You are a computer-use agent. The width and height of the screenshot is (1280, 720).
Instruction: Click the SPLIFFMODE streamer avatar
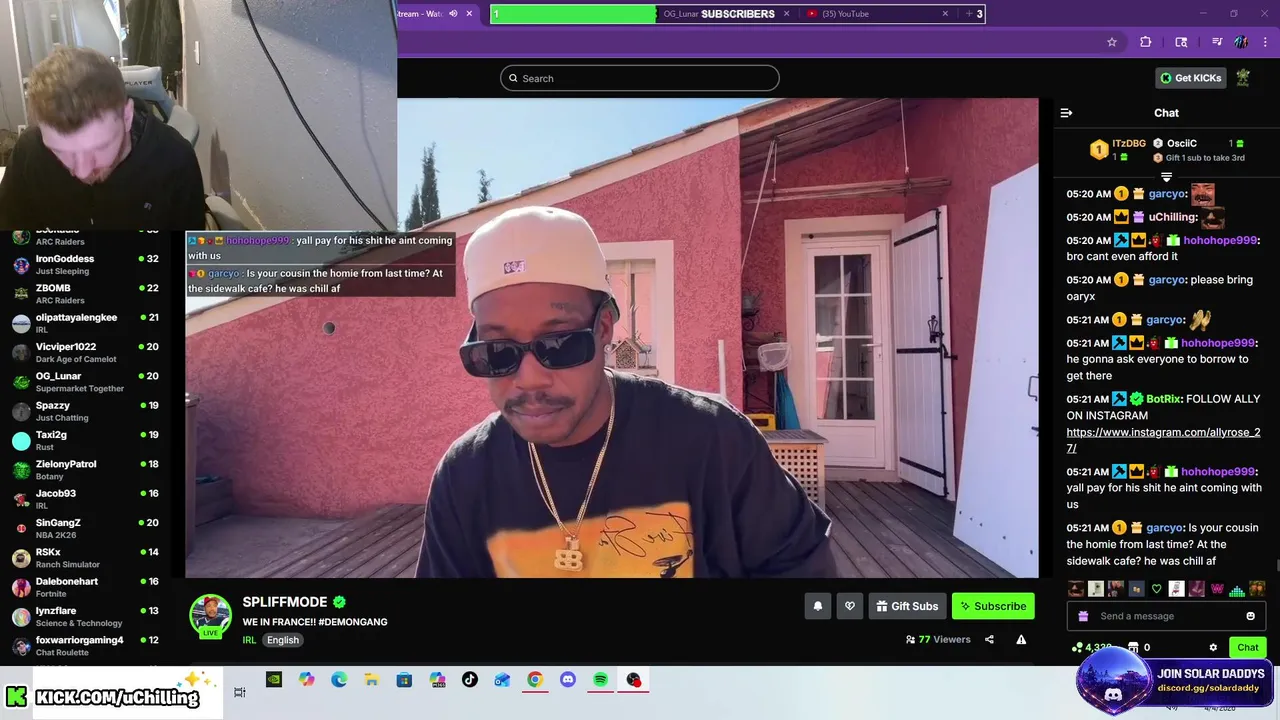(211, 616)
